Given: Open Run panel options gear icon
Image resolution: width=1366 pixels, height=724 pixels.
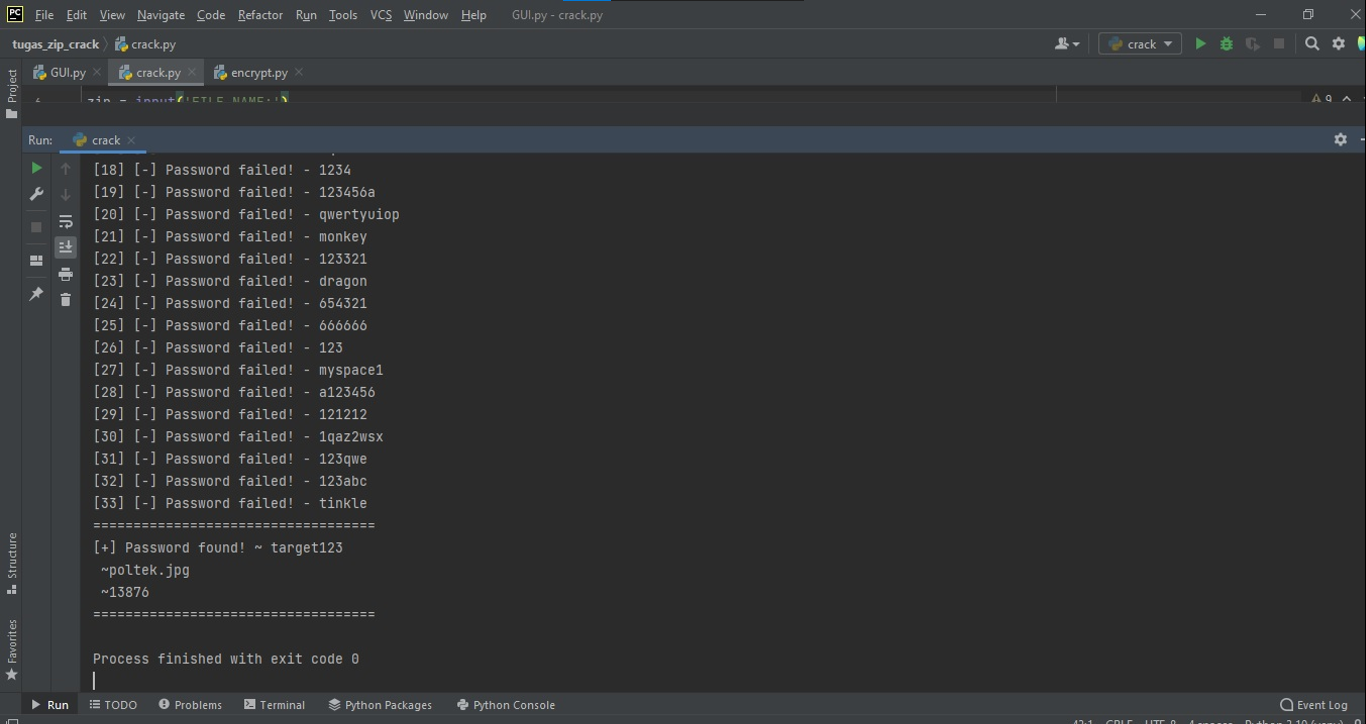Looking at the screenshot, I should coord(1340,140).
